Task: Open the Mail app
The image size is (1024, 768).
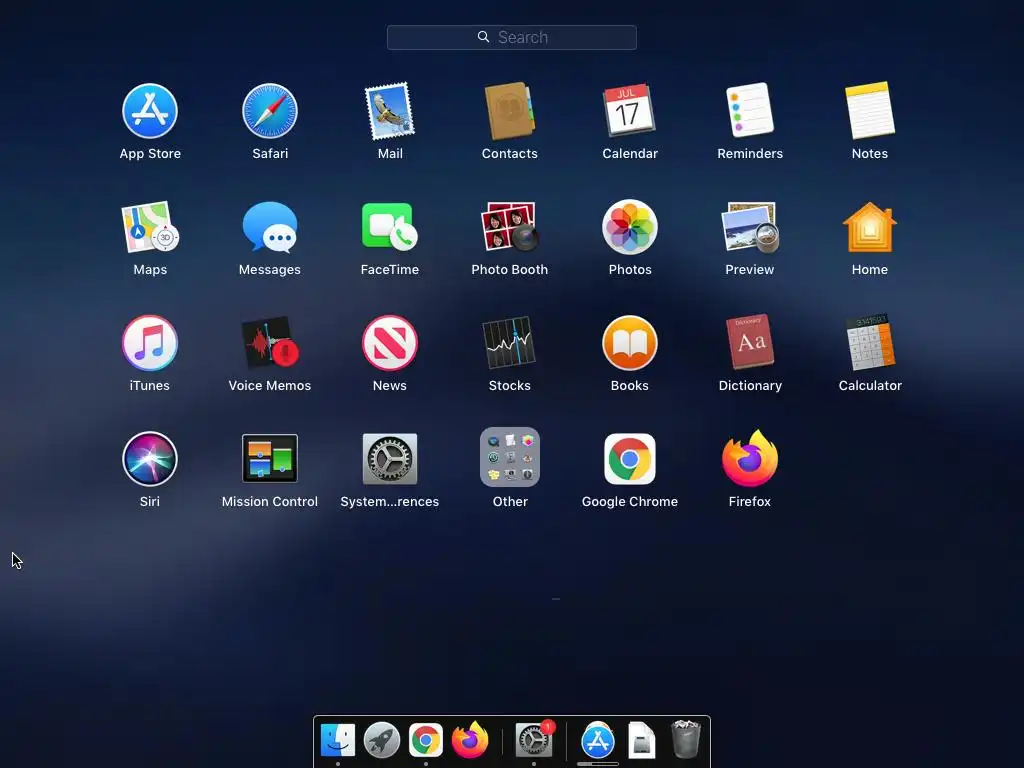Action: (390, 111)
